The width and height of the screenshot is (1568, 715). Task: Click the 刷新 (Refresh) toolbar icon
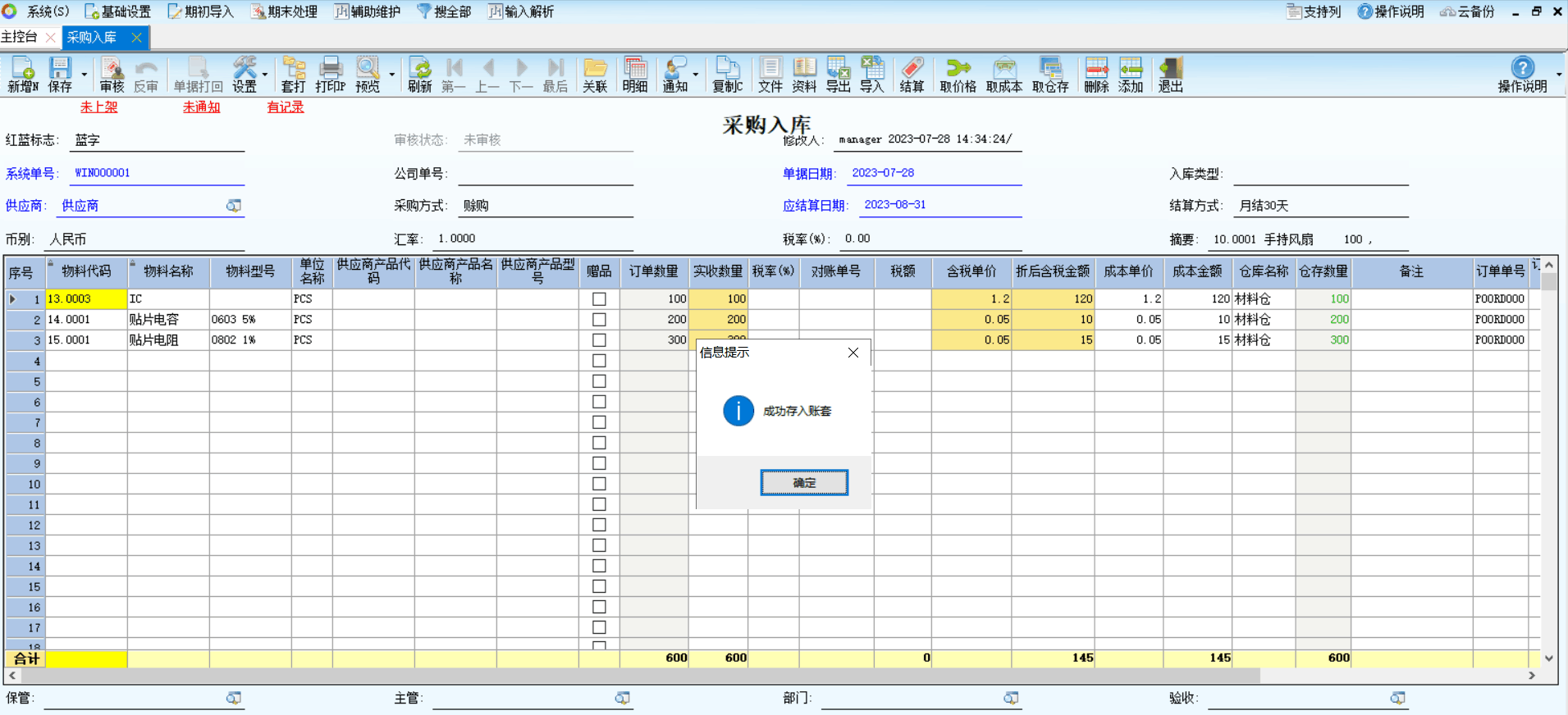click(x=419, y=75)
